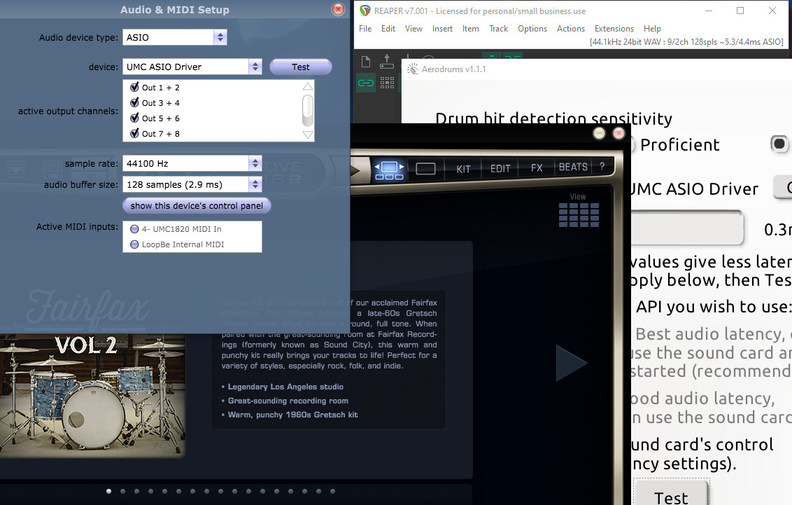Switch to the EDIT tab
The height and width of the screenshot is (505, 792).
(x=500, y=169)
